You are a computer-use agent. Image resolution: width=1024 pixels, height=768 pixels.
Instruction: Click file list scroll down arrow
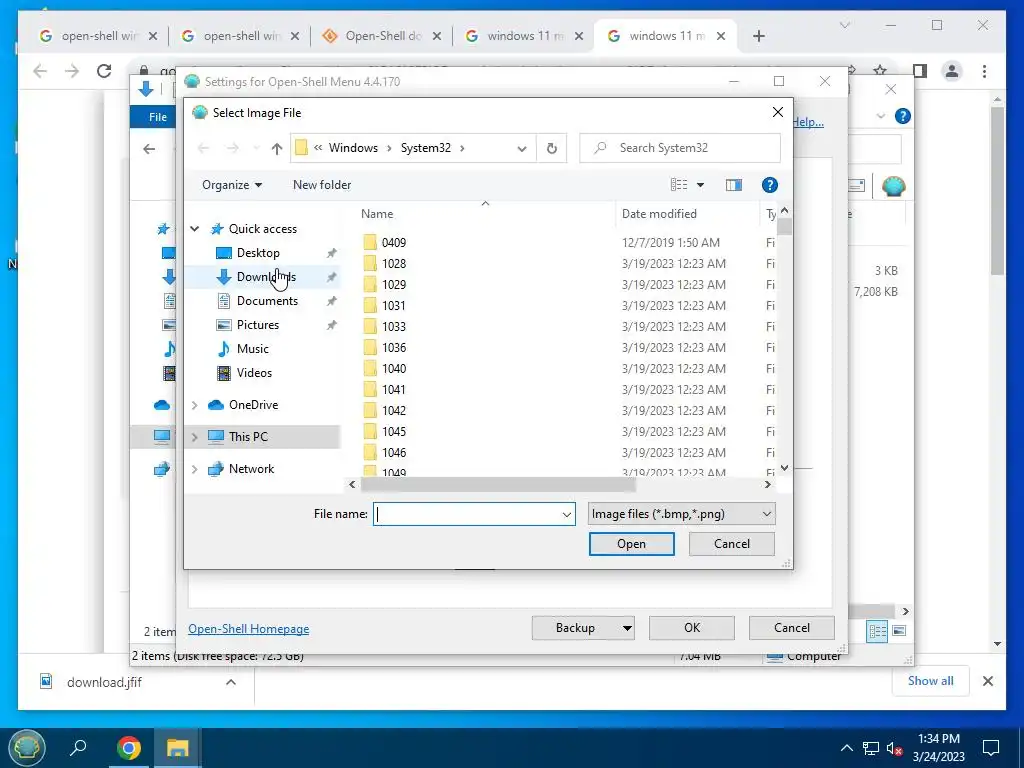(784, 468)
